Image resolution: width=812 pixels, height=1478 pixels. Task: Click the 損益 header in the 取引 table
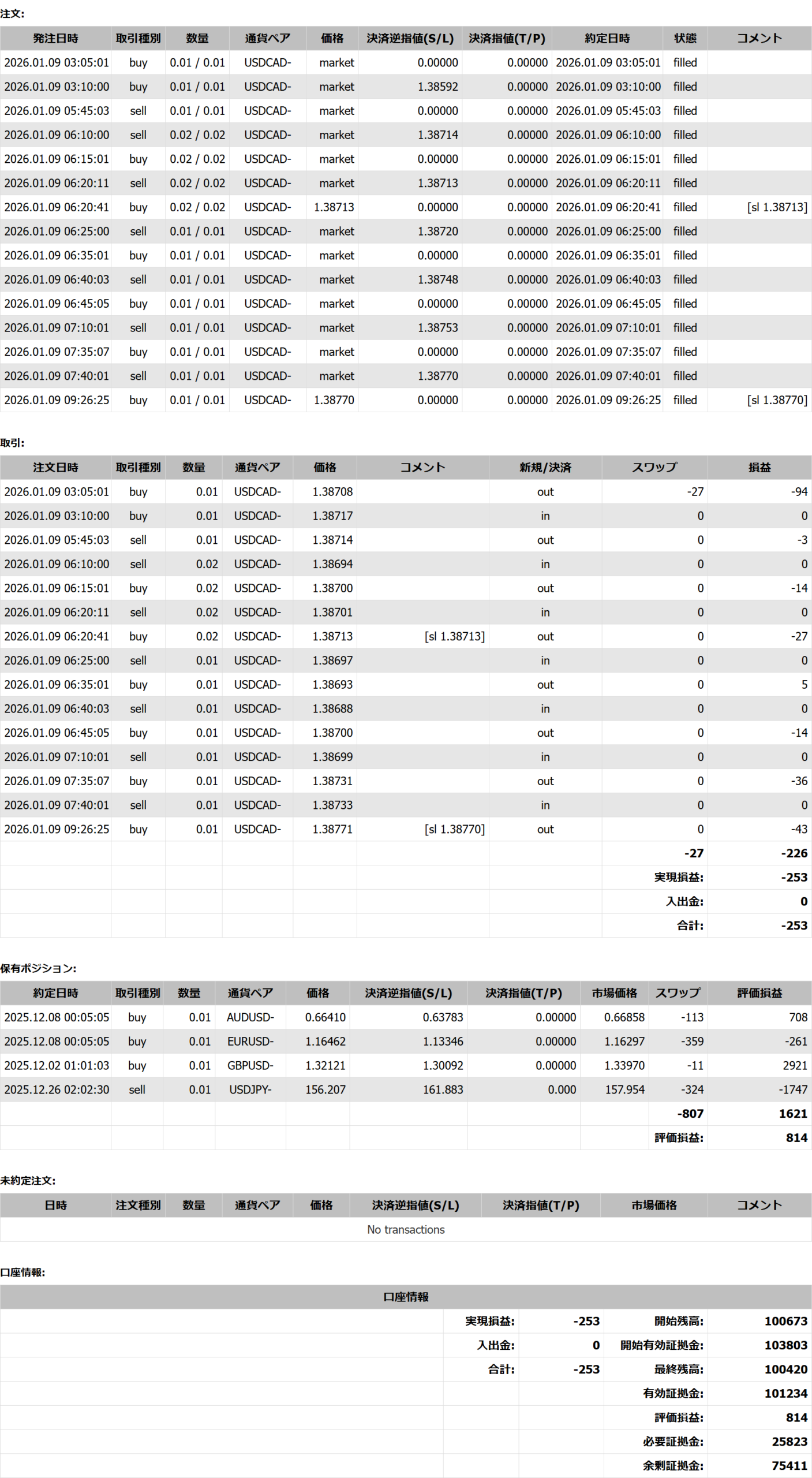[x=759, y=467]
